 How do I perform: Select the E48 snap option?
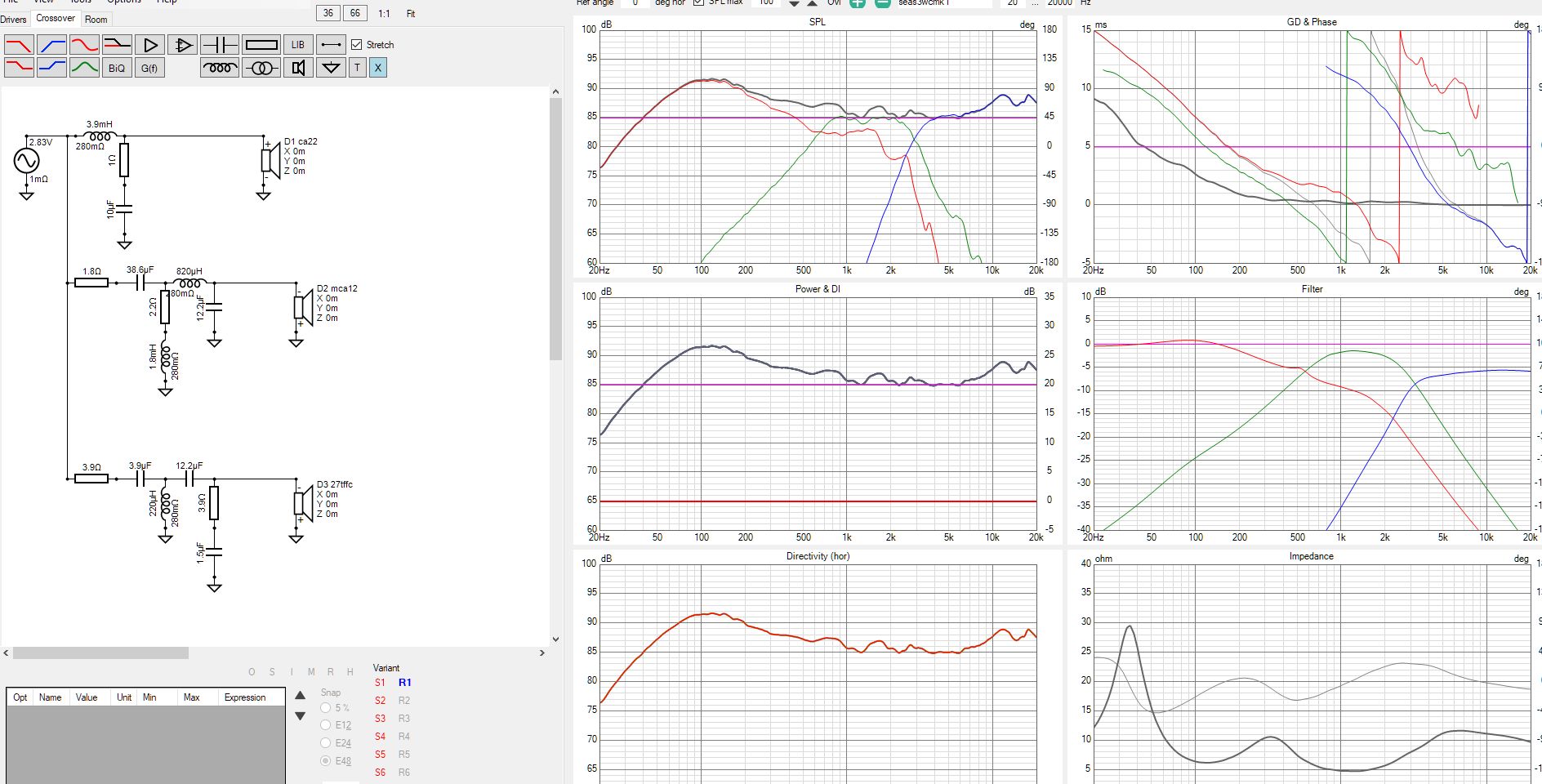[x=326, y=761]
